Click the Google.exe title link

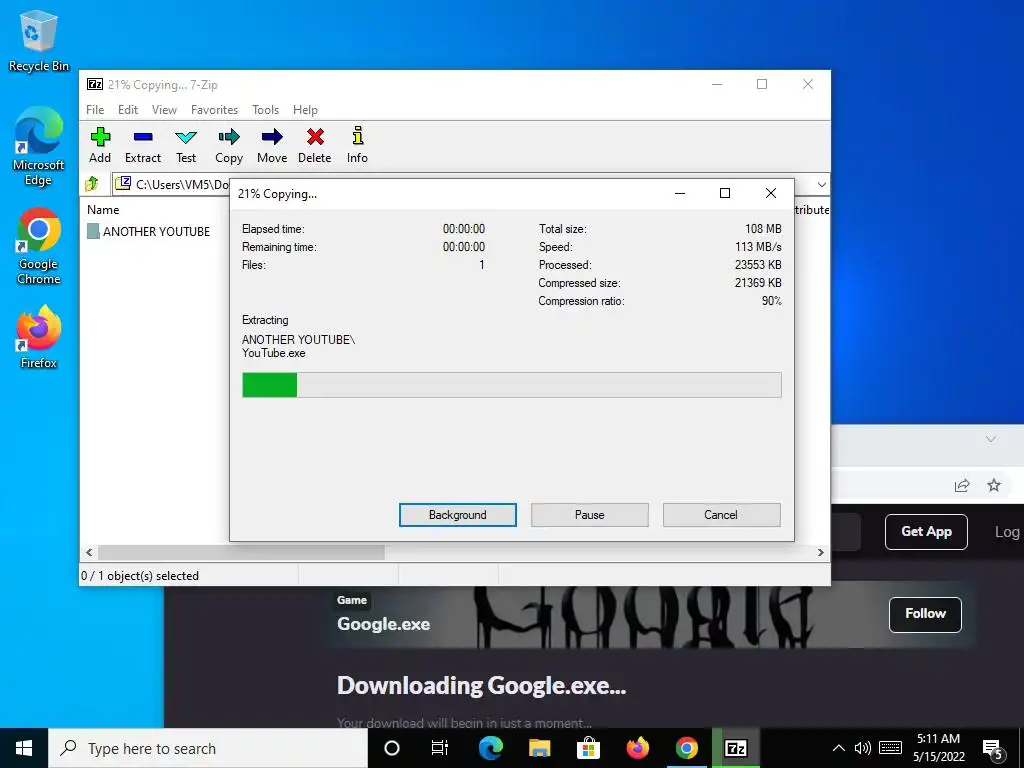pyautogui.click(x=383, y=624)
